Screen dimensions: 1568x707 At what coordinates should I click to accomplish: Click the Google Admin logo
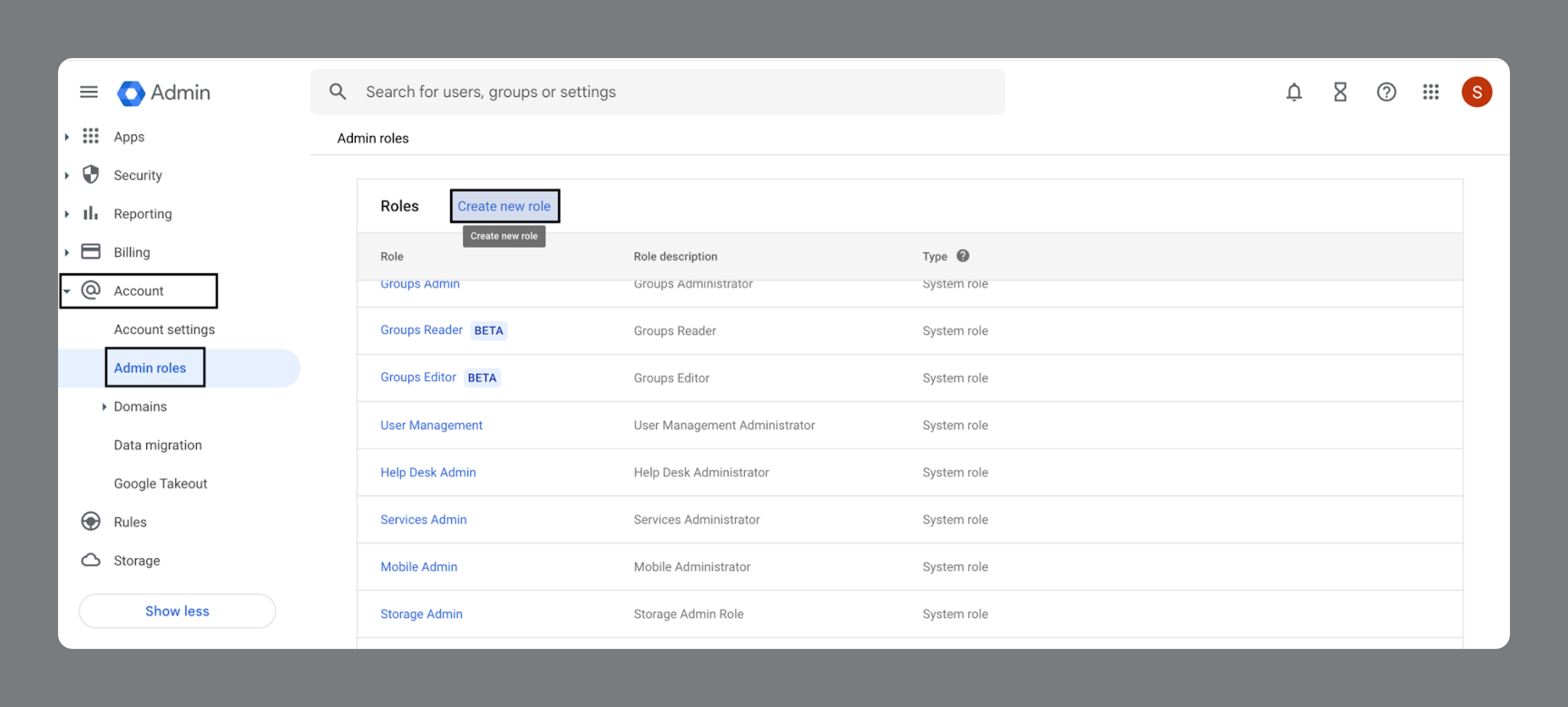(164, 93)
